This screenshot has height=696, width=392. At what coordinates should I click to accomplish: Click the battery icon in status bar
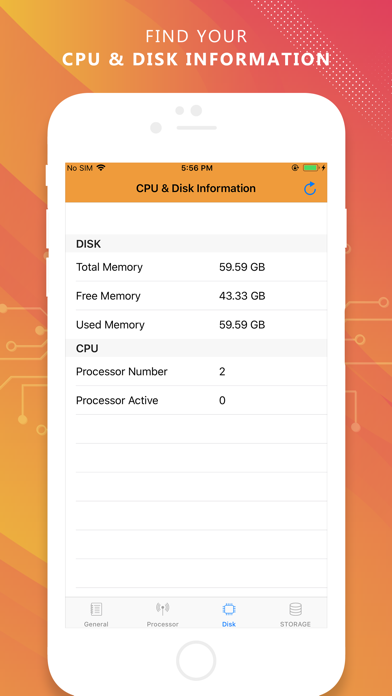click(311, 168)
